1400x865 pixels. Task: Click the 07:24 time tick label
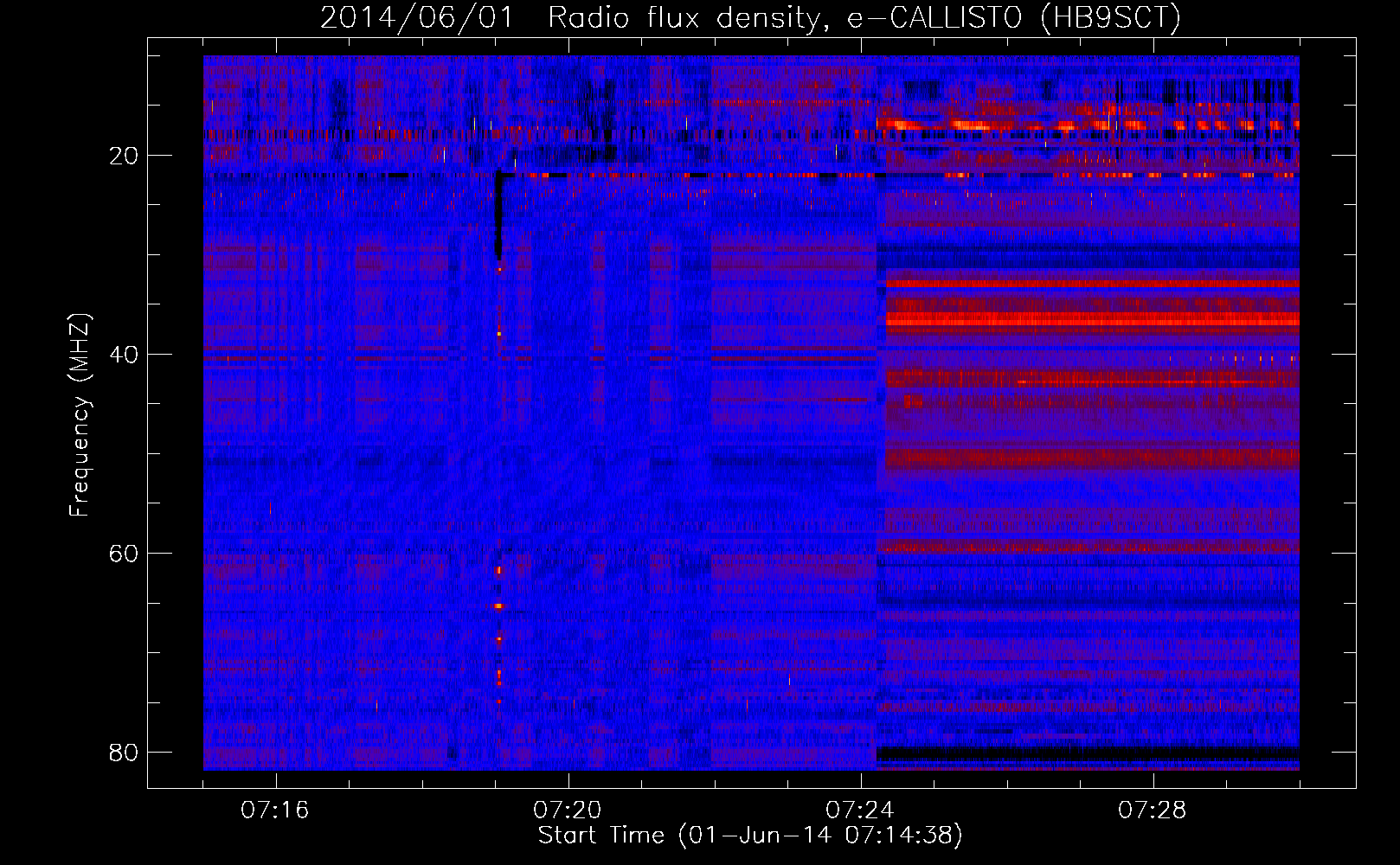[859, 811]
